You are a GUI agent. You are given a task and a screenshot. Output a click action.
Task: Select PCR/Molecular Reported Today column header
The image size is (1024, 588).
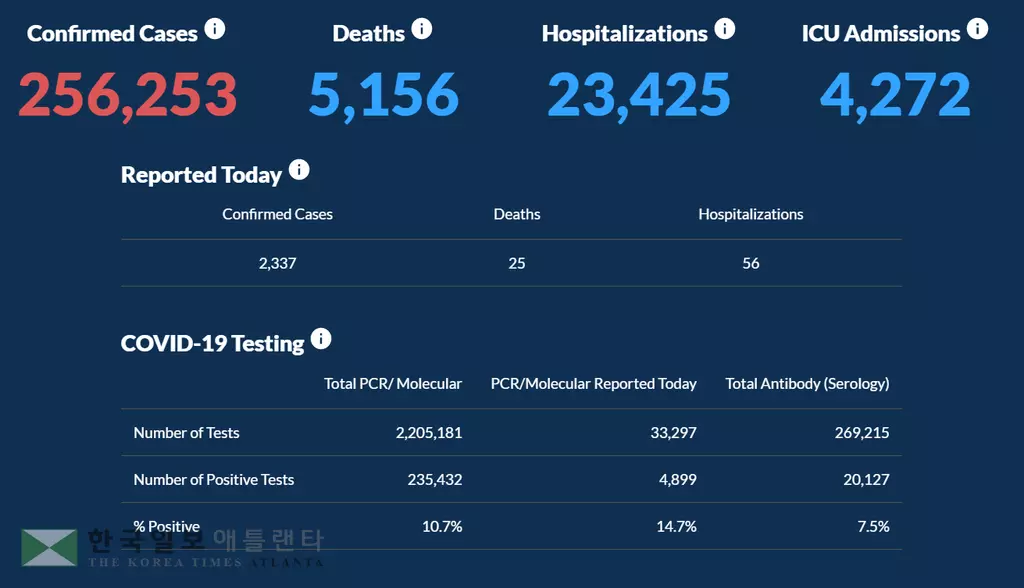[x=593, y=383]
